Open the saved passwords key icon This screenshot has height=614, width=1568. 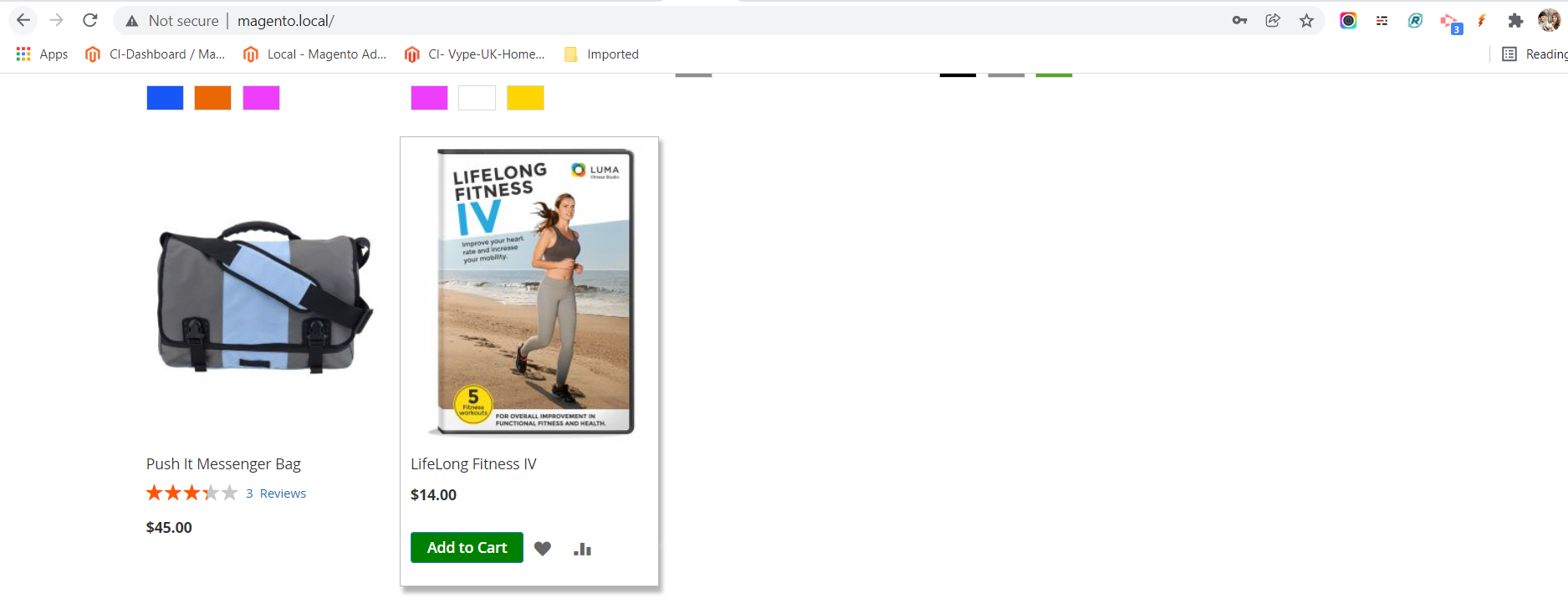[x=1239, y=20]
